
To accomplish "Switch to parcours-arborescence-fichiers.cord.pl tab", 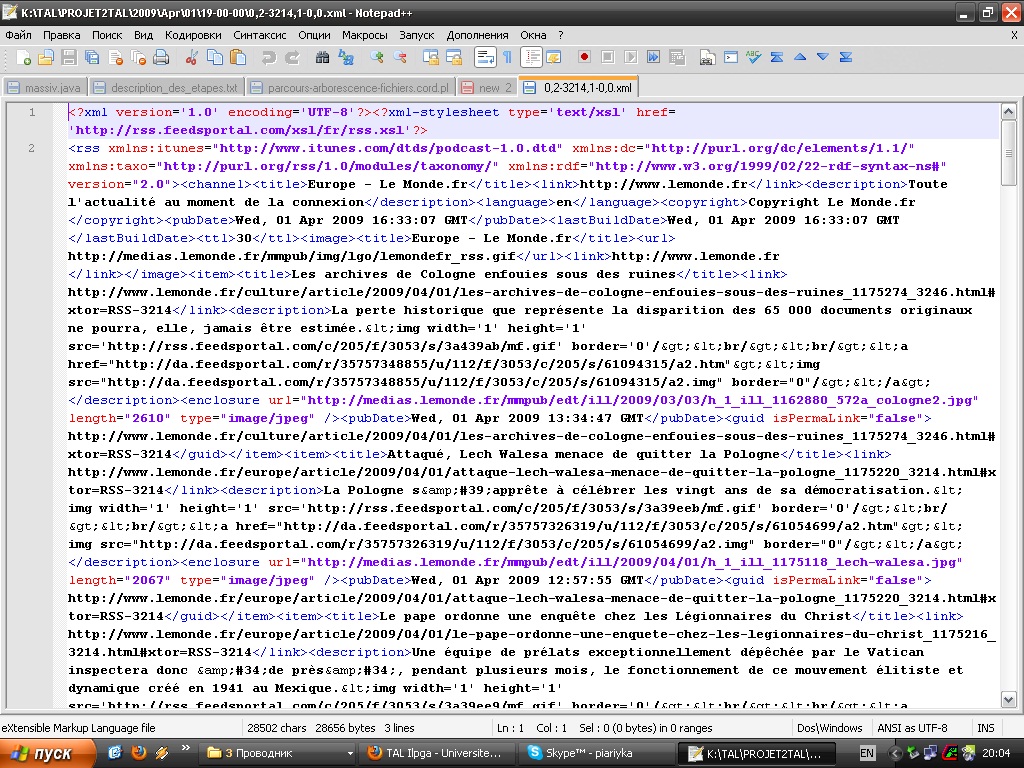I will point(351,88).
